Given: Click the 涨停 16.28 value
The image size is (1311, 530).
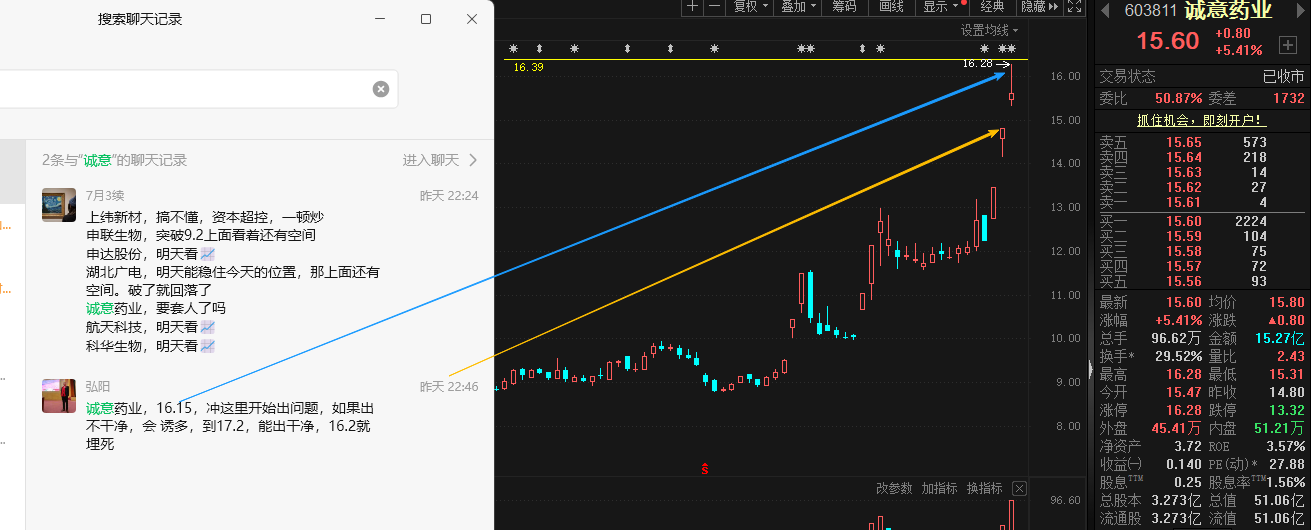Looking at the screenshot, I should (1182, 410).
